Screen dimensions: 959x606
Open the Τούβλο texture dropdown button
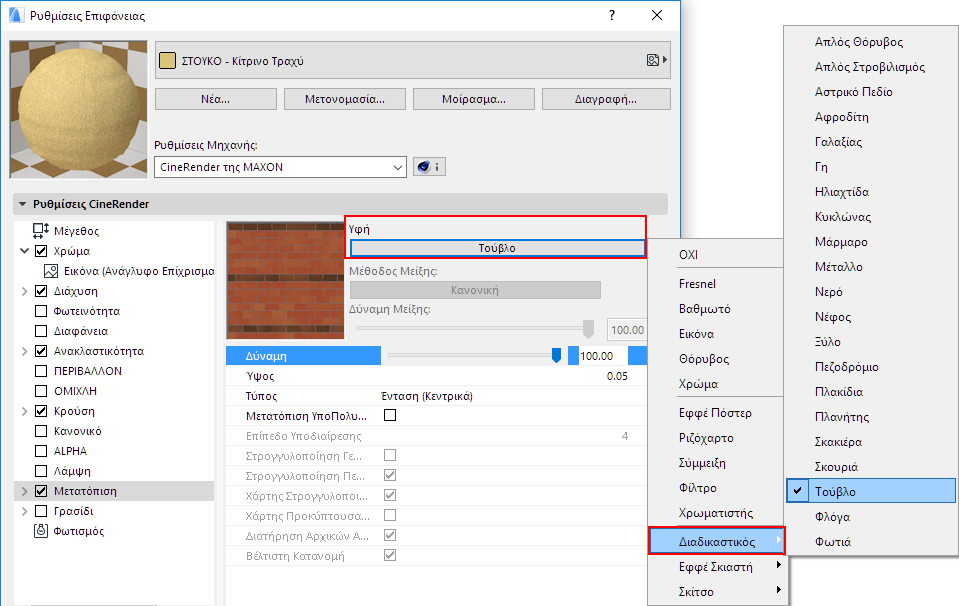click(x=497, y=248)
